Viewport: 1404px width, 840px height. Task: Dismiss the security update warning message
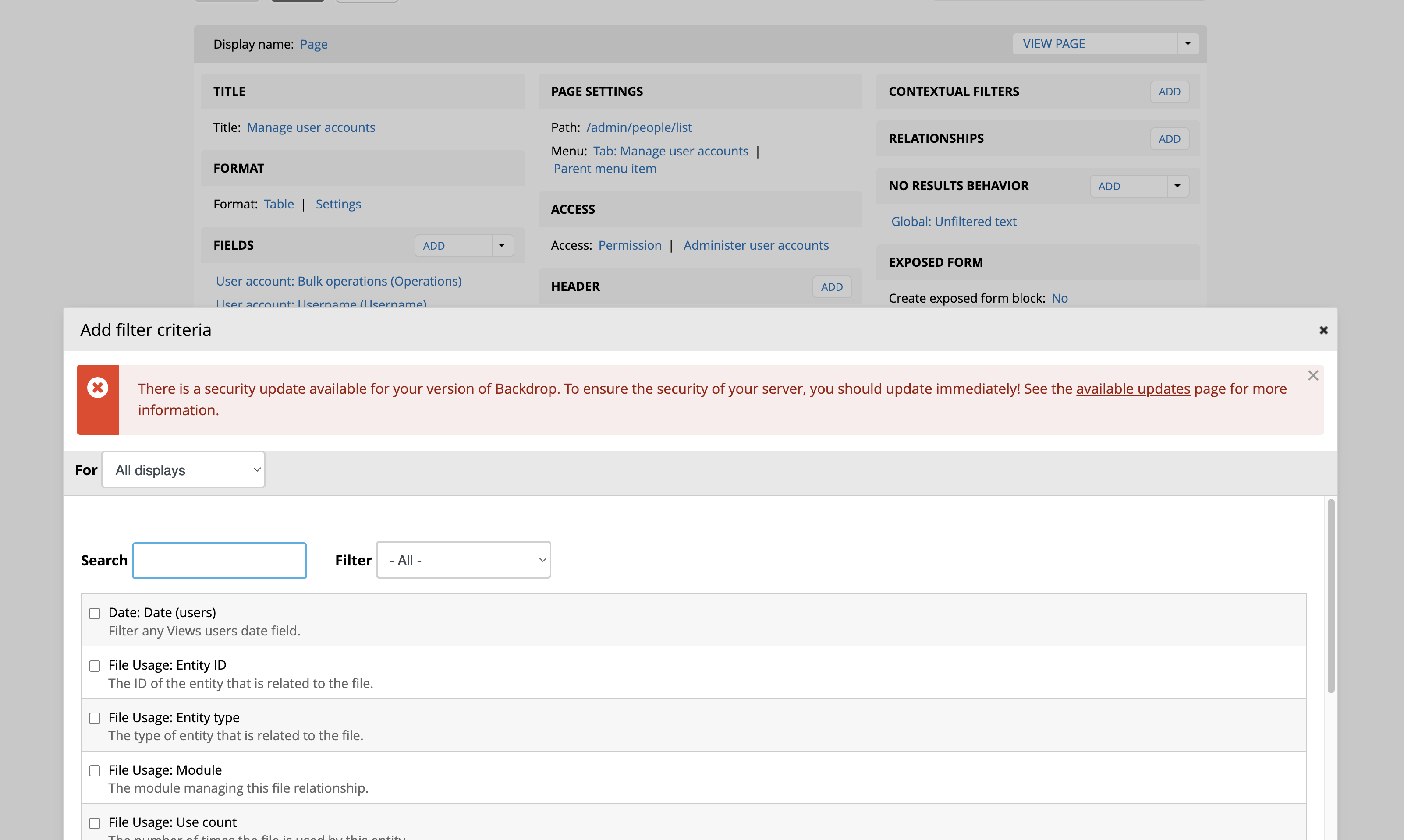pyautogui.click(x=1313, y=375)
